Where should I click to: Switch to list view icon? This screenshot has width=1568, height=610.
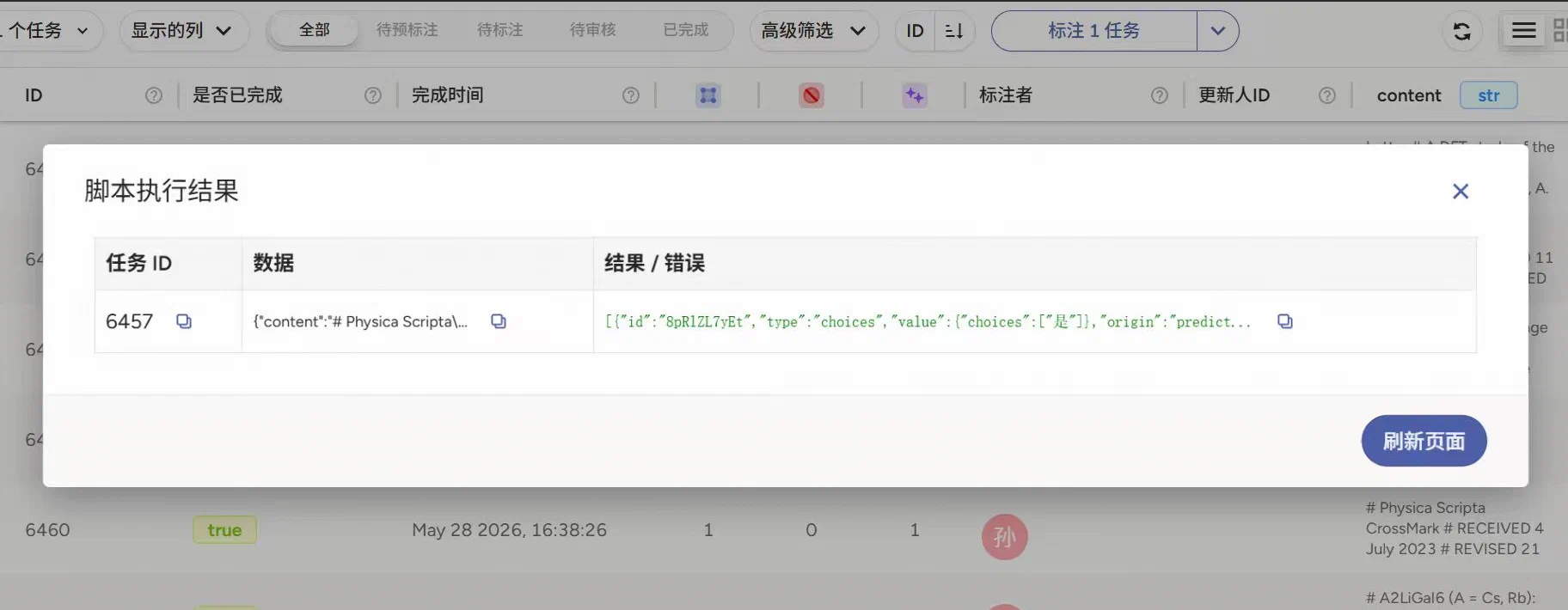coord(1524,31)
